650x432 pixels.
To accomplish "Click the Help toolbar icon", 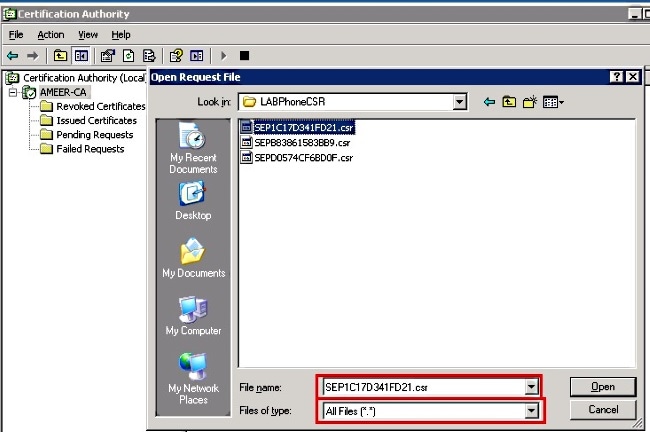I will [176, 56].
